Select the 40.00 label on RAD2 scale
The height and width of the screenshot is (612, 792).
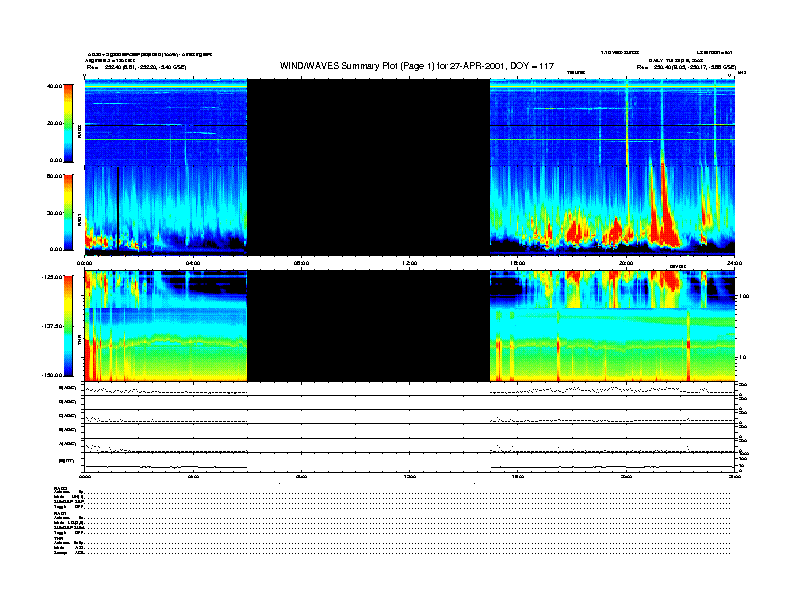pos(54,86)
